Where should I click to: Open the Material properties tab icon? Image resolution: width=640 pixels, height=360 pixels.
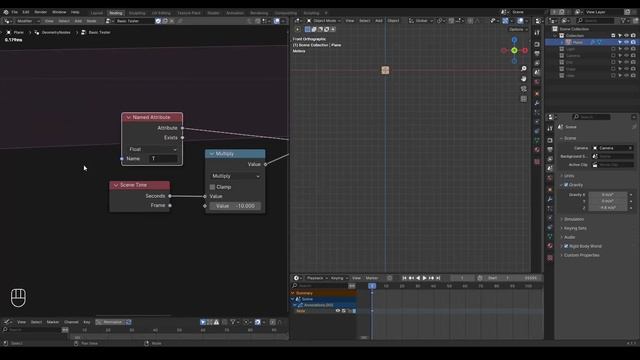[550, 246]
